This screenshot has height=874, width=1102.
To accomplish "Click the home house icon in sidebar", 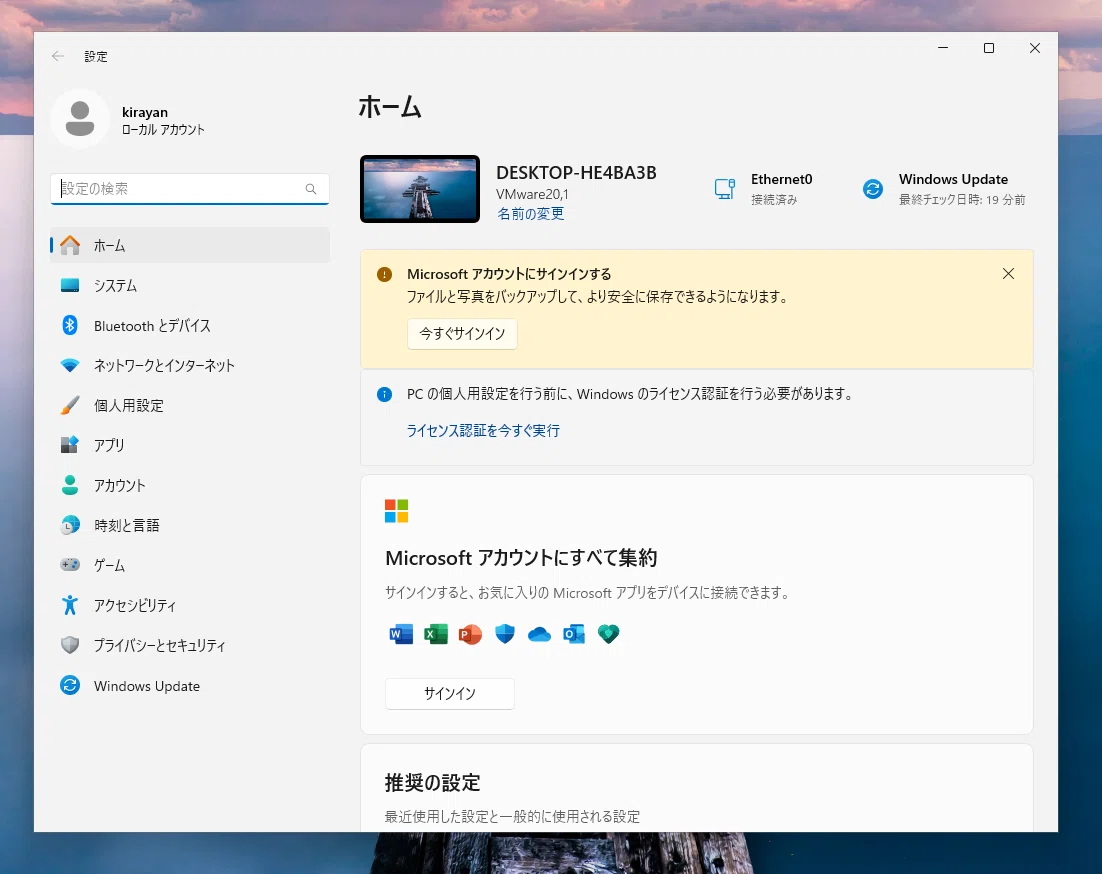I will tap(70, 245).
